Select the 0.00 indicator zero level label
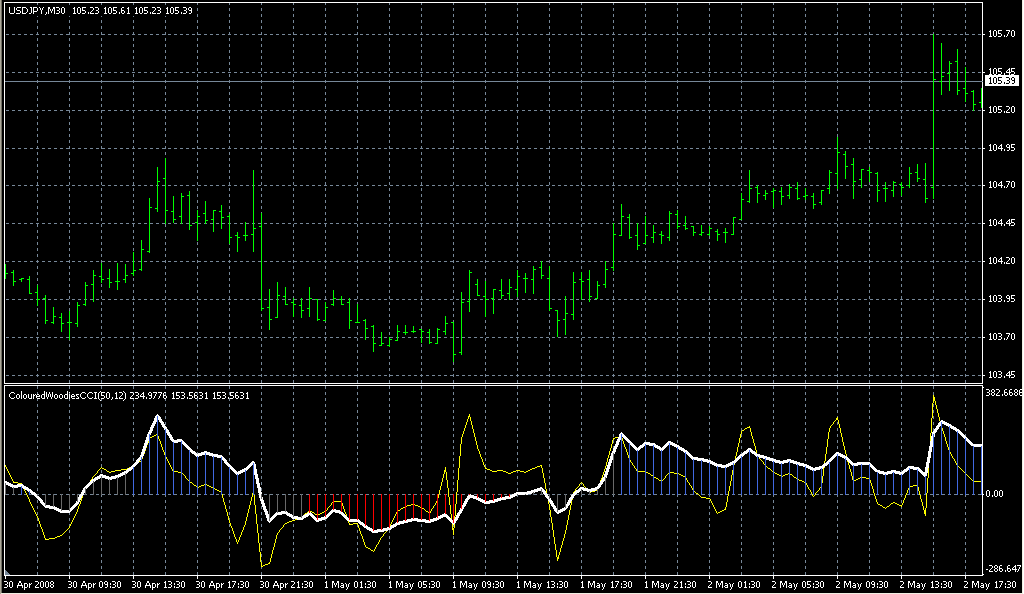Screen dimensions: 1024x594 pyautogui.click(x=996, y=494)
